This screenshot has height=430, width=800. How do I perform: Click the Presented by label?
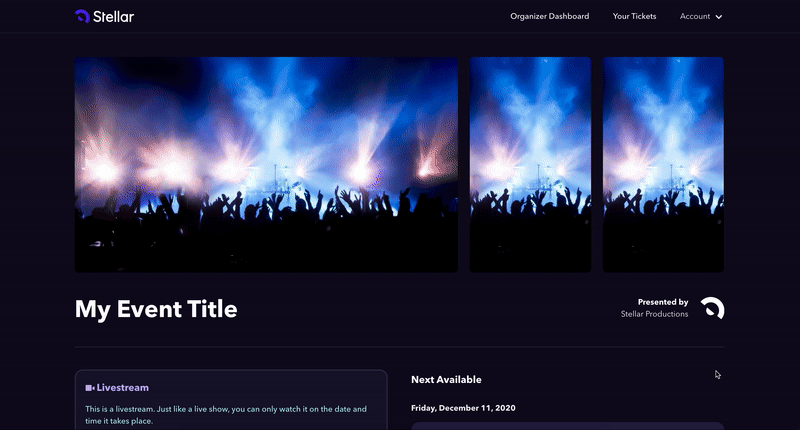click(x=663, y=302)
